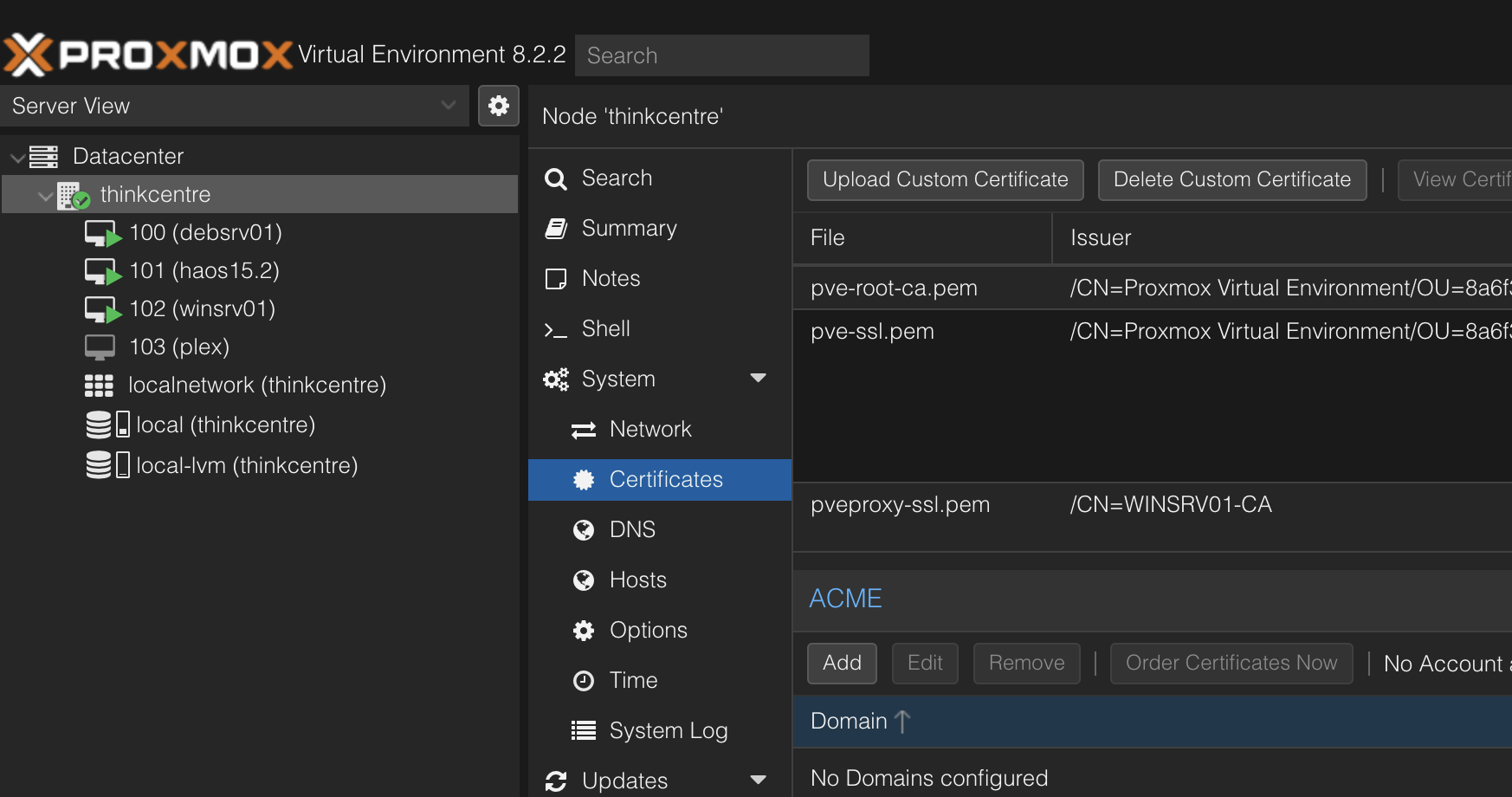
Task: Click Upload Custom Certificate button
Action: (x=946, y=180)
